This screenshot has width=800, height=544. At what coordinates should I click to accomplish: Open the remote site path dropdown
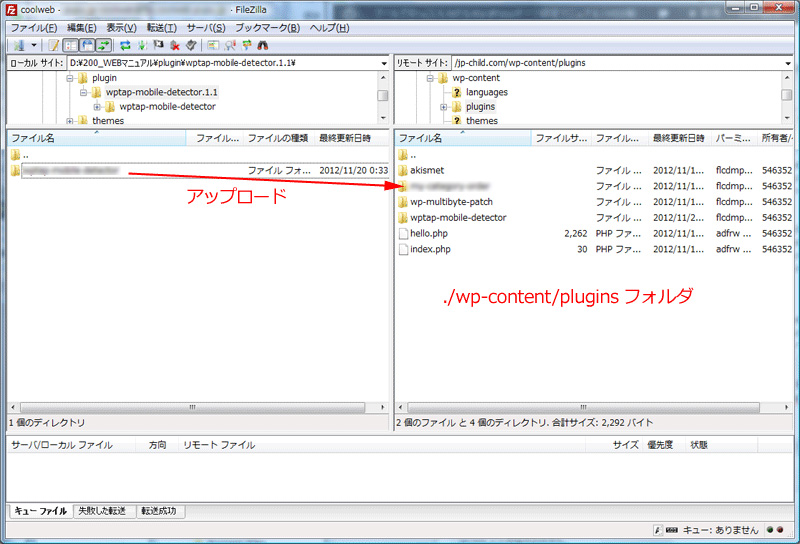point(788,63)
